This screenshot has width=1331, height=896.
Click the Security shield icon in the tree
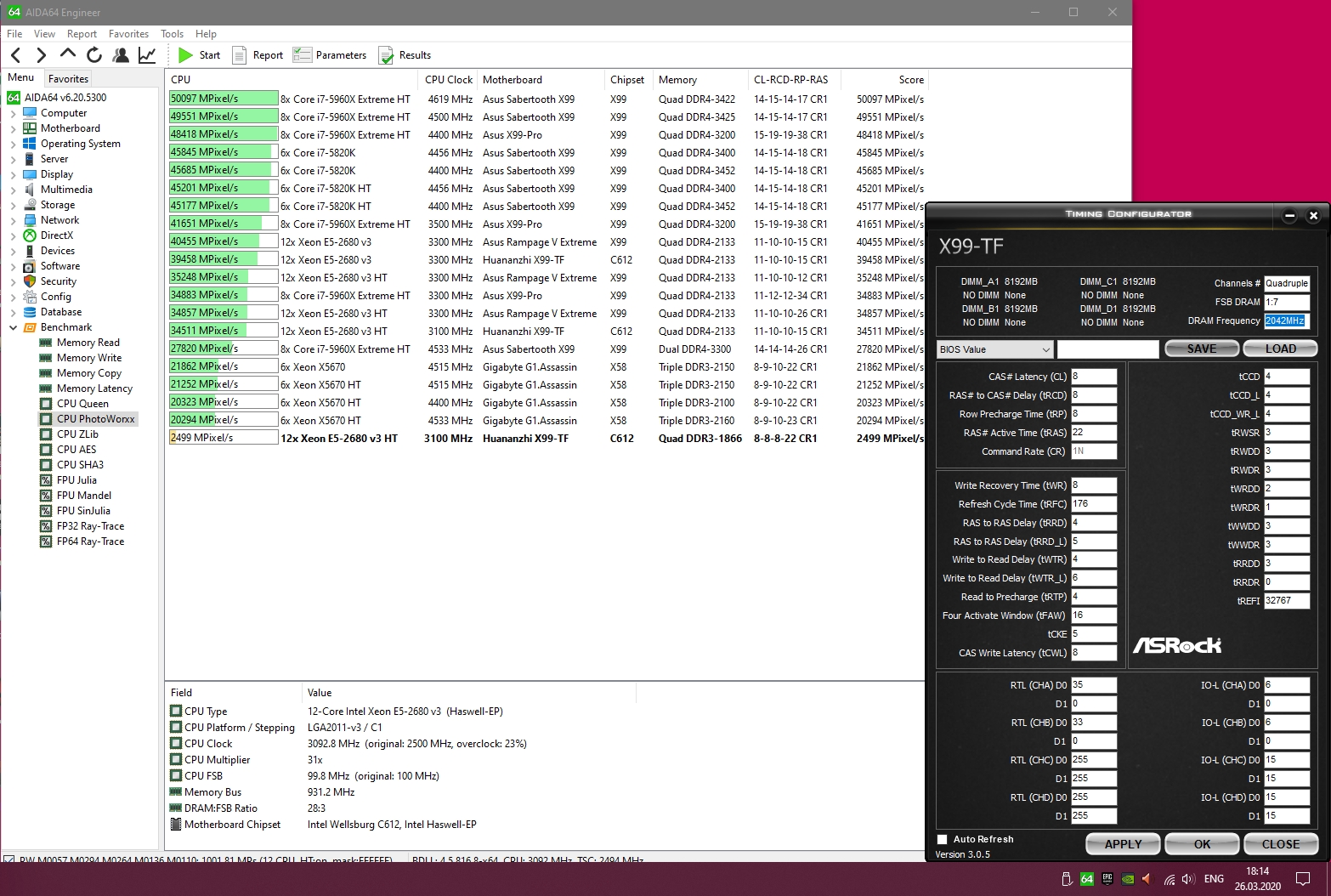point(30,281)
